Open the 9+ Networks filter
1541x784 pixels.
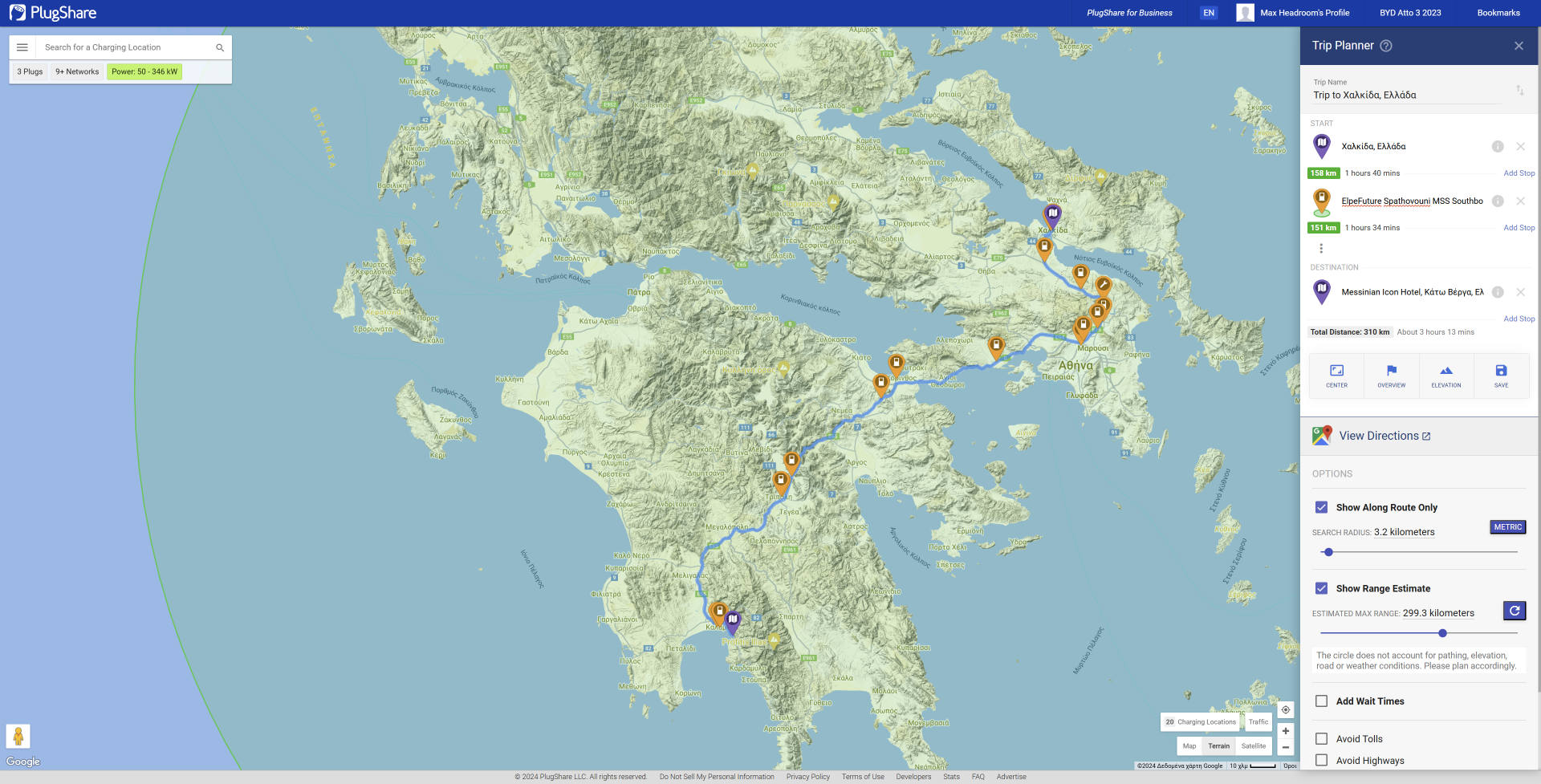(77, 71)
